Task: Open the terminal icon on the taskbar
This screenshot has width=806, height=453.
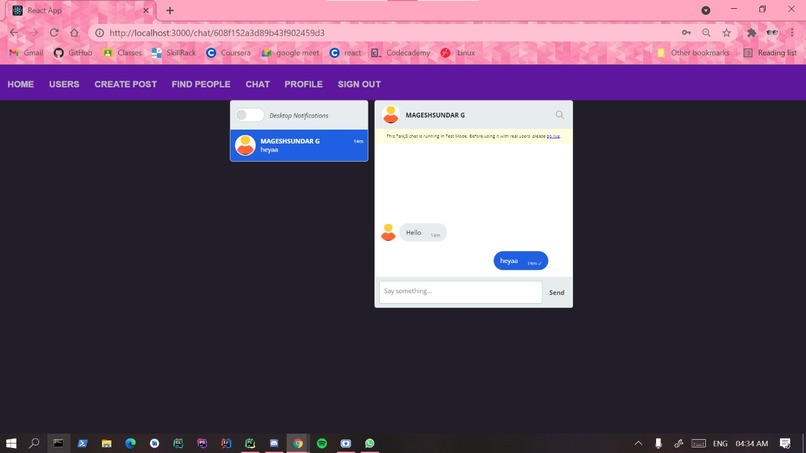Action: 58,443
